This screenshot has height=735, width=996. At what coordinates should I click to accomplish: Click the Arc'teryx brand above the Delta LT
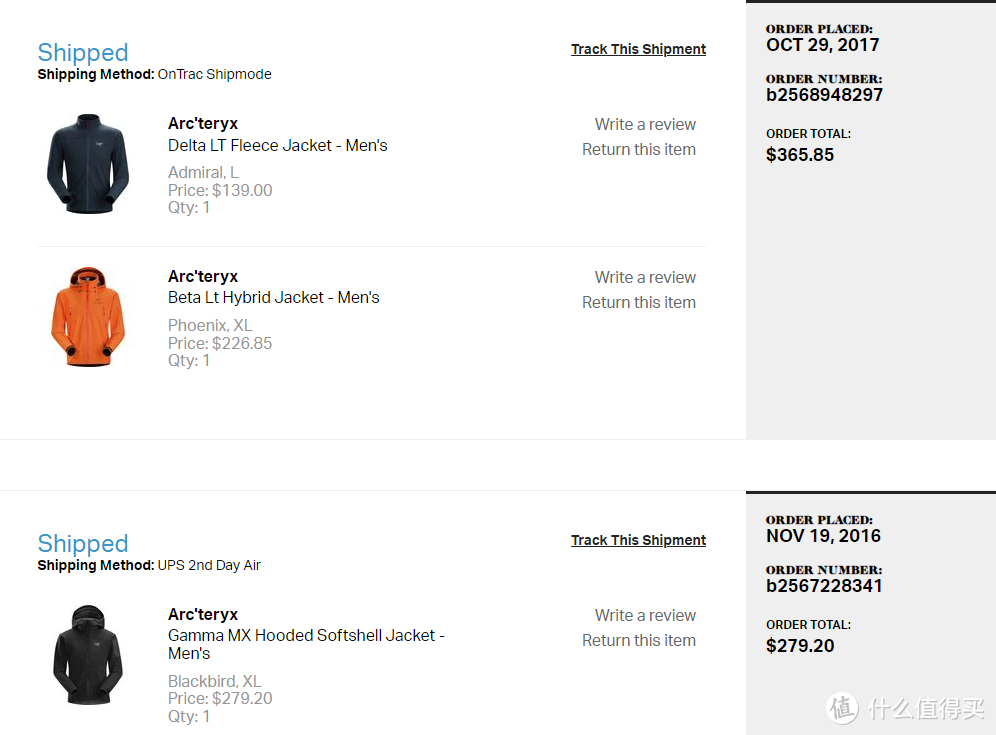click(x=203, y=123)
